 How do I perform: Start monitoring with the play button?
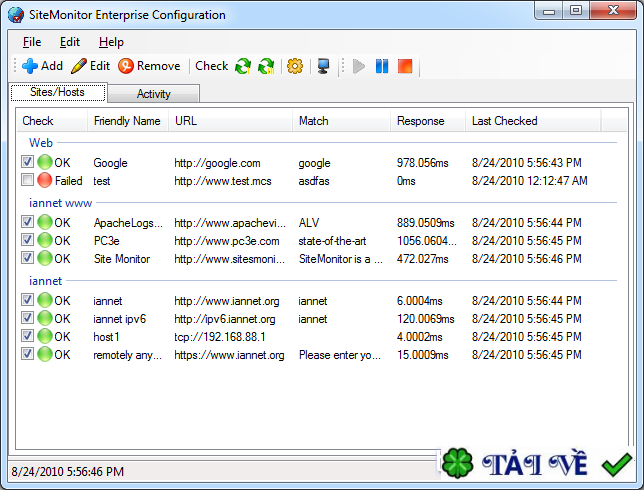pyautogui.click(x=359, y=66)
